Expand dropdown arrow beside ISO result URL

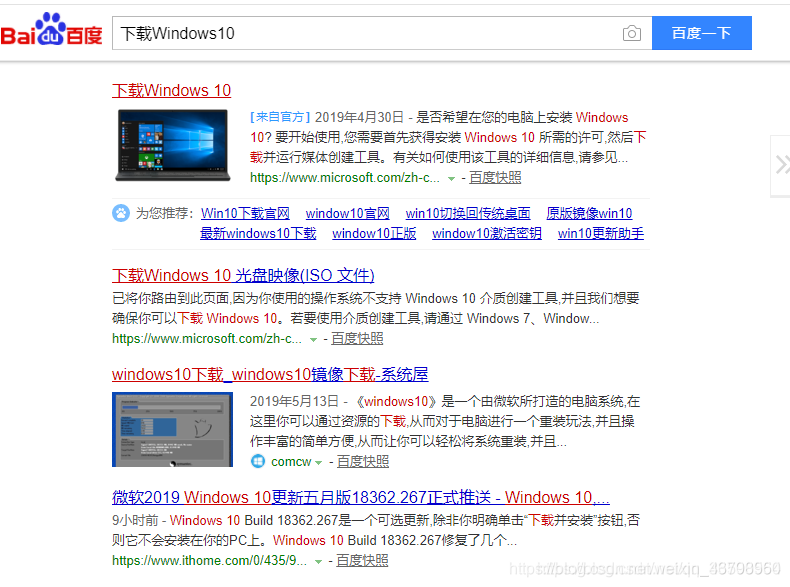coord(313,340)
